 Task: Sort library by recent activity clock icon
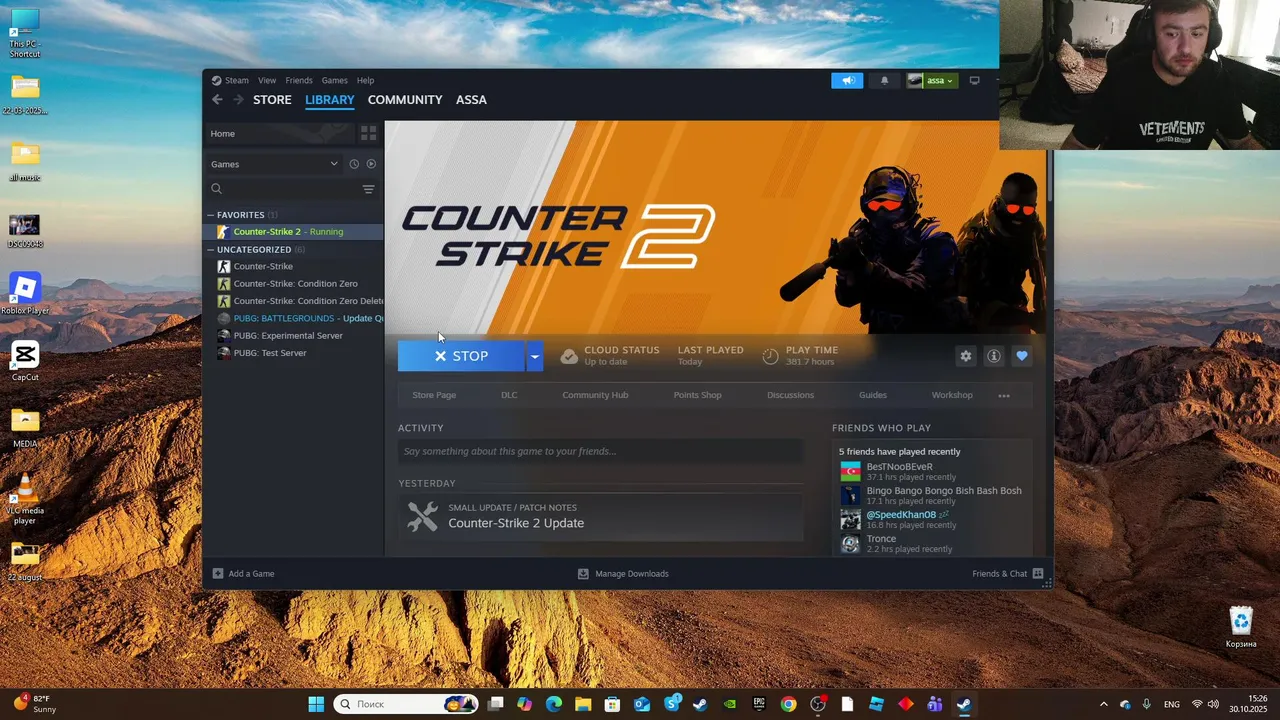[x=353, y=164]
